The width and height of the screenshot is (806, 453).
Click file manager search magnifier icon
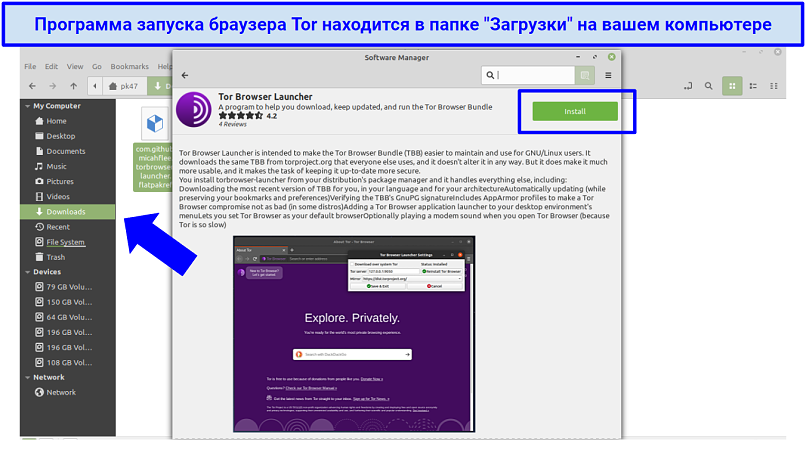pos(708,86)
